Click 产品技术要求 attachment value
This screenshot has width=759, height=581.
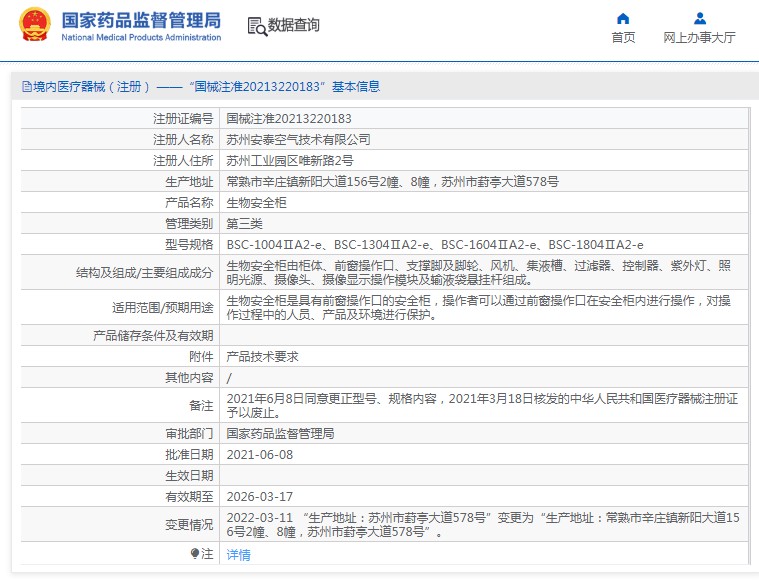pyautogui.click(x=262, y=357)
